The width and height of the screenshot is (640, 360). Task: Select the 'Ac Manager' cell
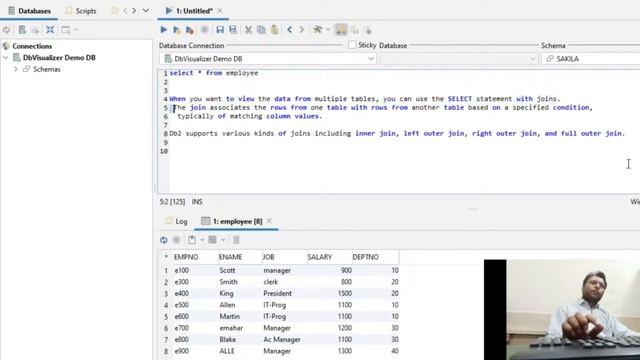click(284, 340)
